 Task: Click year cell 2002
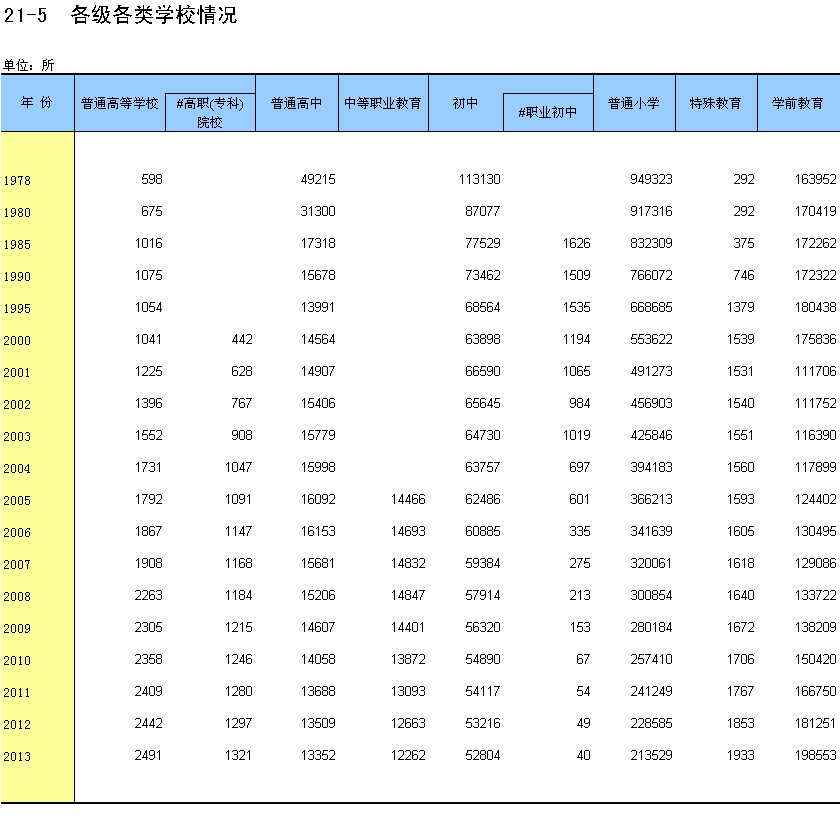point(17,405)
